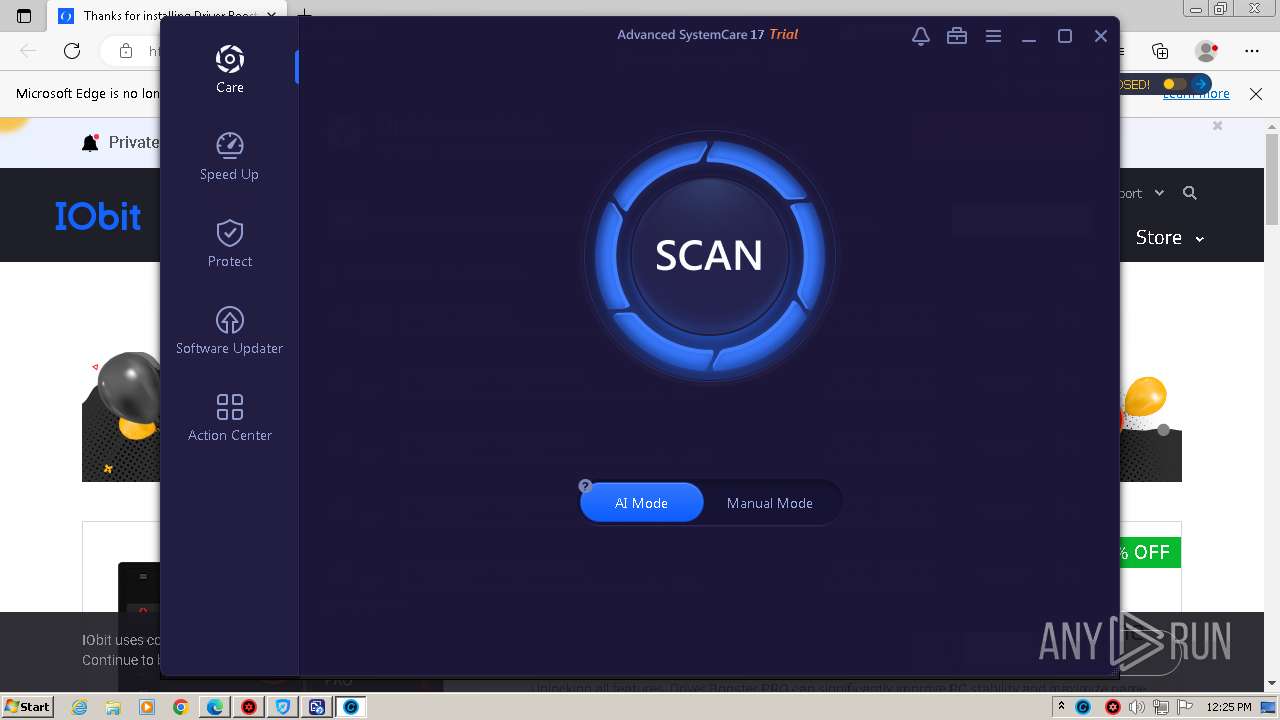Open volume control in tray
1280x720 pixels.
coord(1137,707)
